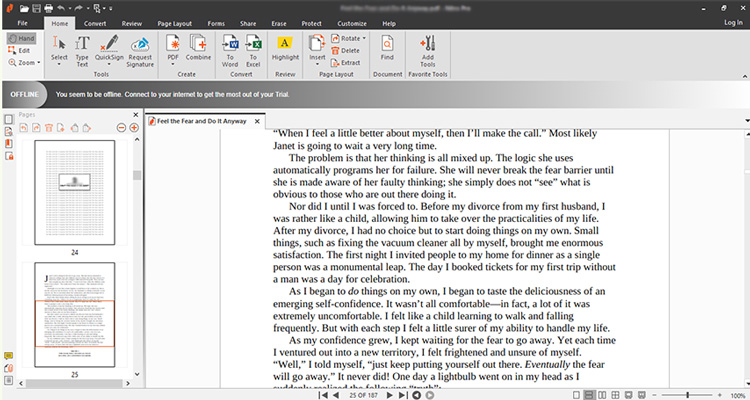Click the Extract pages button
This screenshot has height=400, width=750.
(x=350, y=62)
